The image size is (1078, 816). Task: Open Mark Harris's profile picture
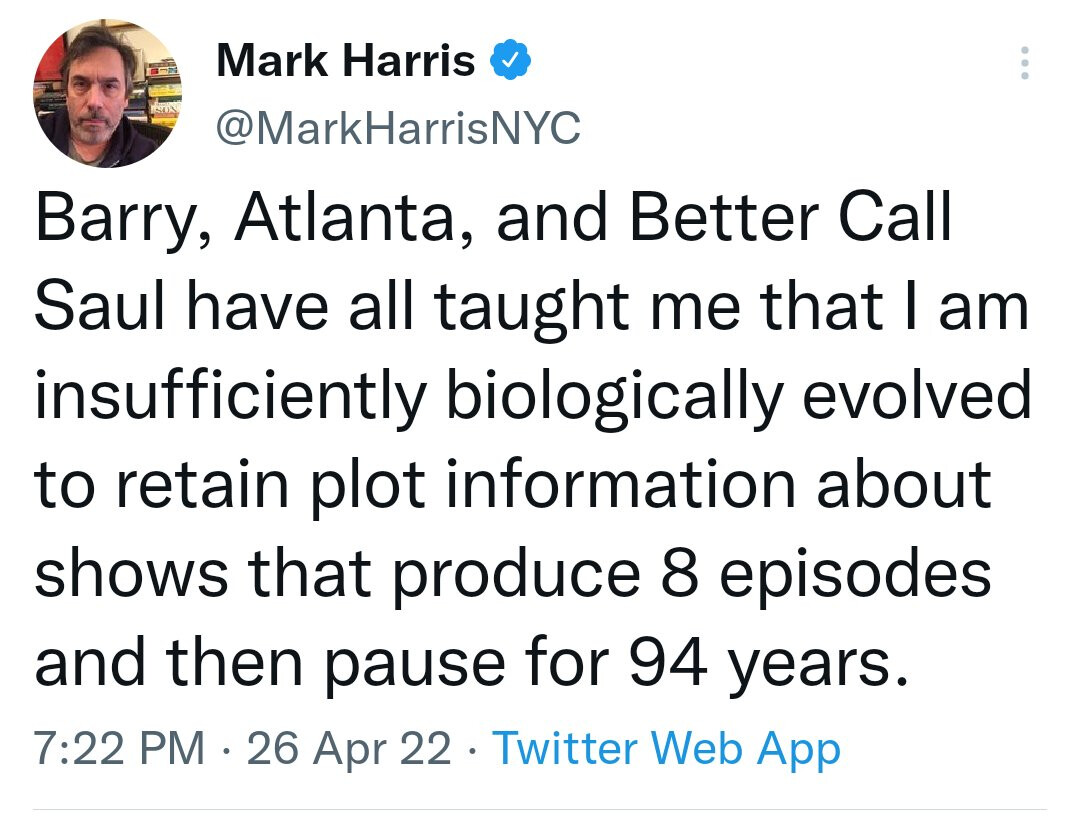coord(107,94)
